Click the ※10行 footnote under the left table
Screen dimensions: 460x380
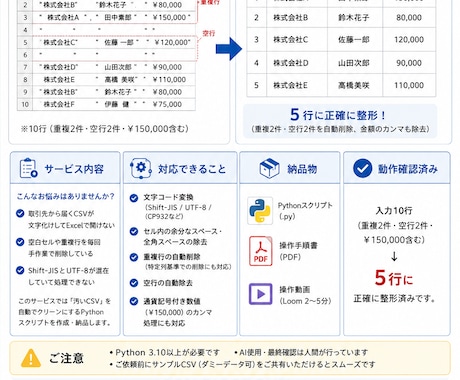click(x=105, y=129)
